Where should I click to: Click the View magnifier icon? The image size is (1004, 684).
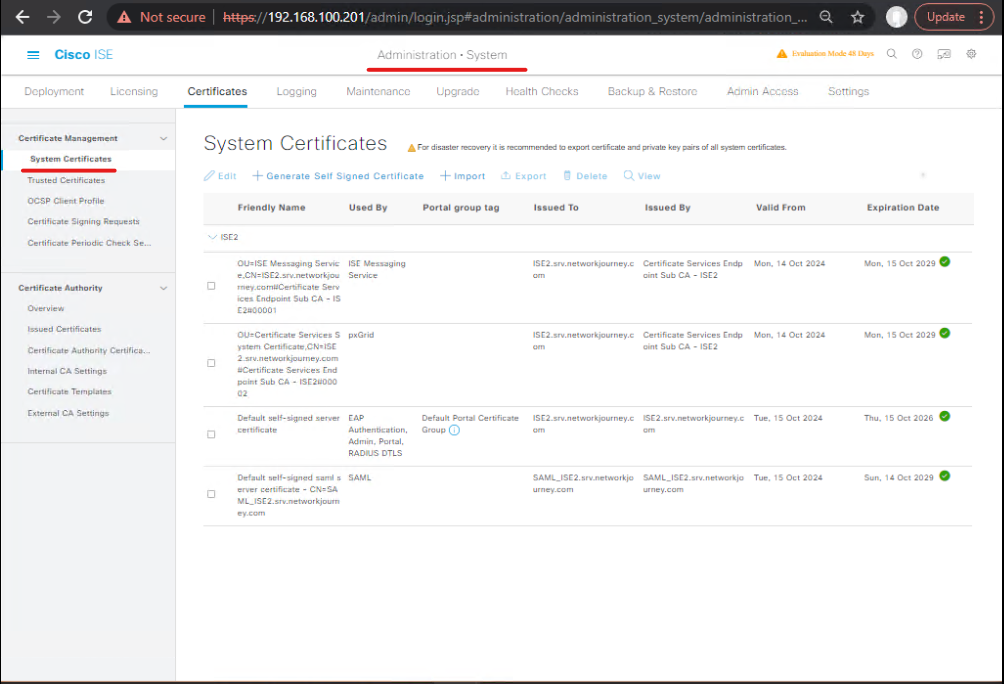click(x=629, y=175)
